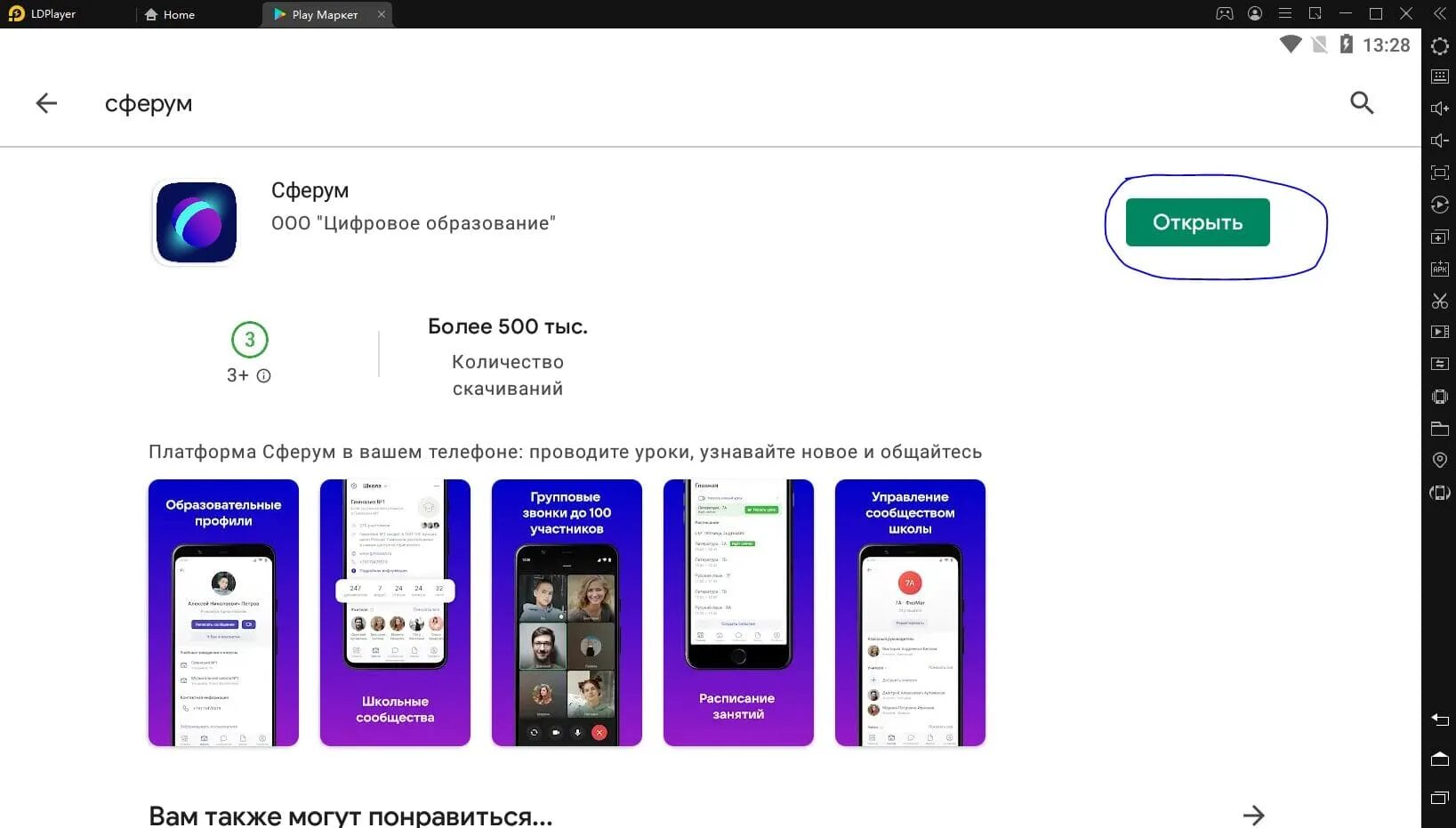This screenshot has width=1456, height=828.
Task: Open "Образовательные профили" screenshot
Action: click(223, 613)
